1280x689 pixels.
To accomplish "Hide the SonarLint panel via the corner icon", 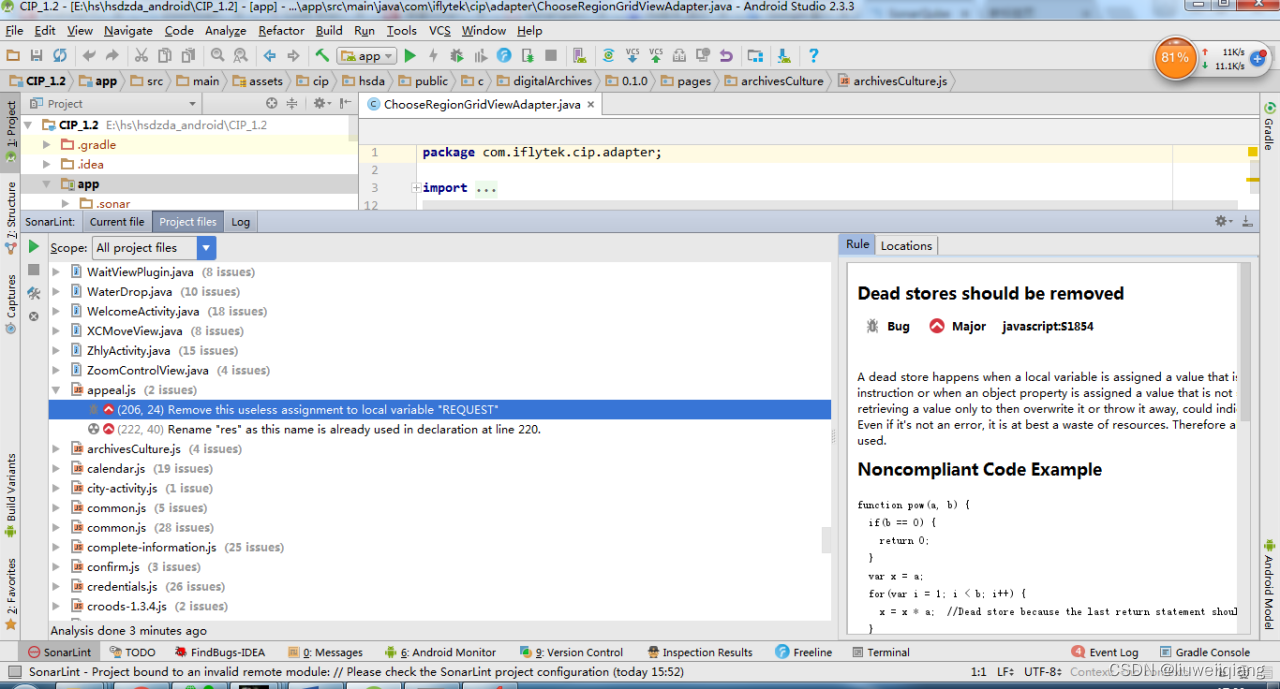I will [1245, 221].
